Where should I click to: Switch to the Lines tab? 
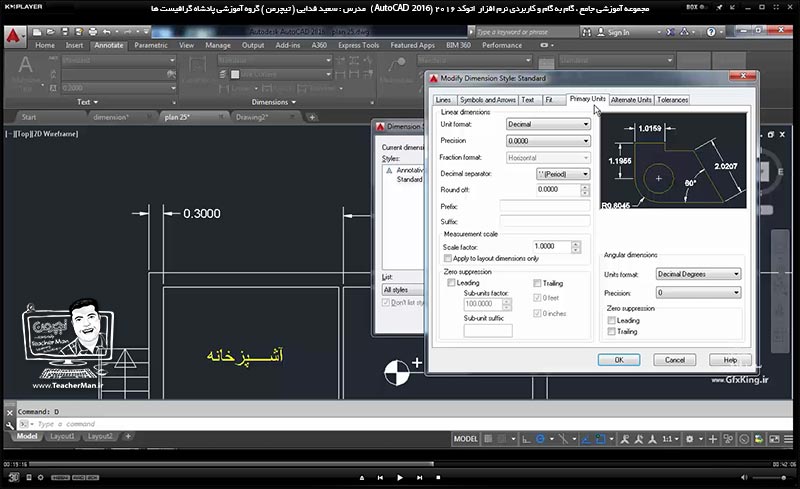(x=443, y=100)
